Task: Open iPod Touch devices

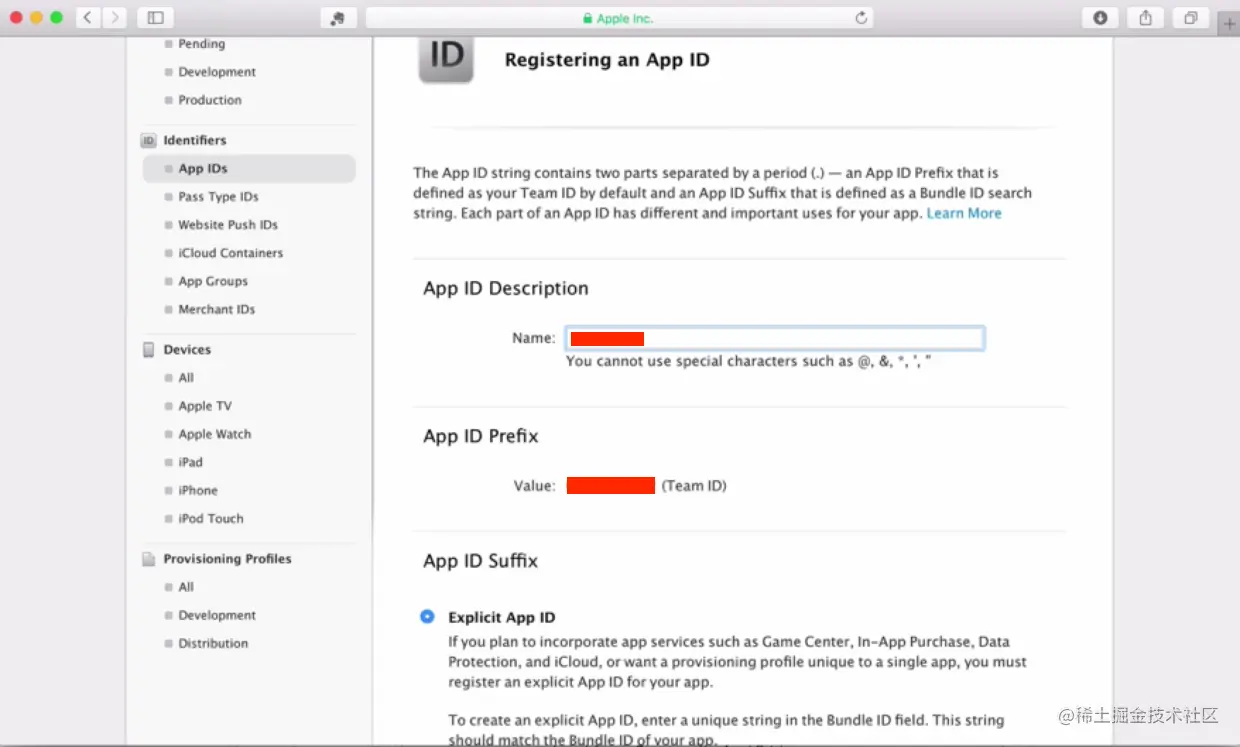Action: point(211,518)
